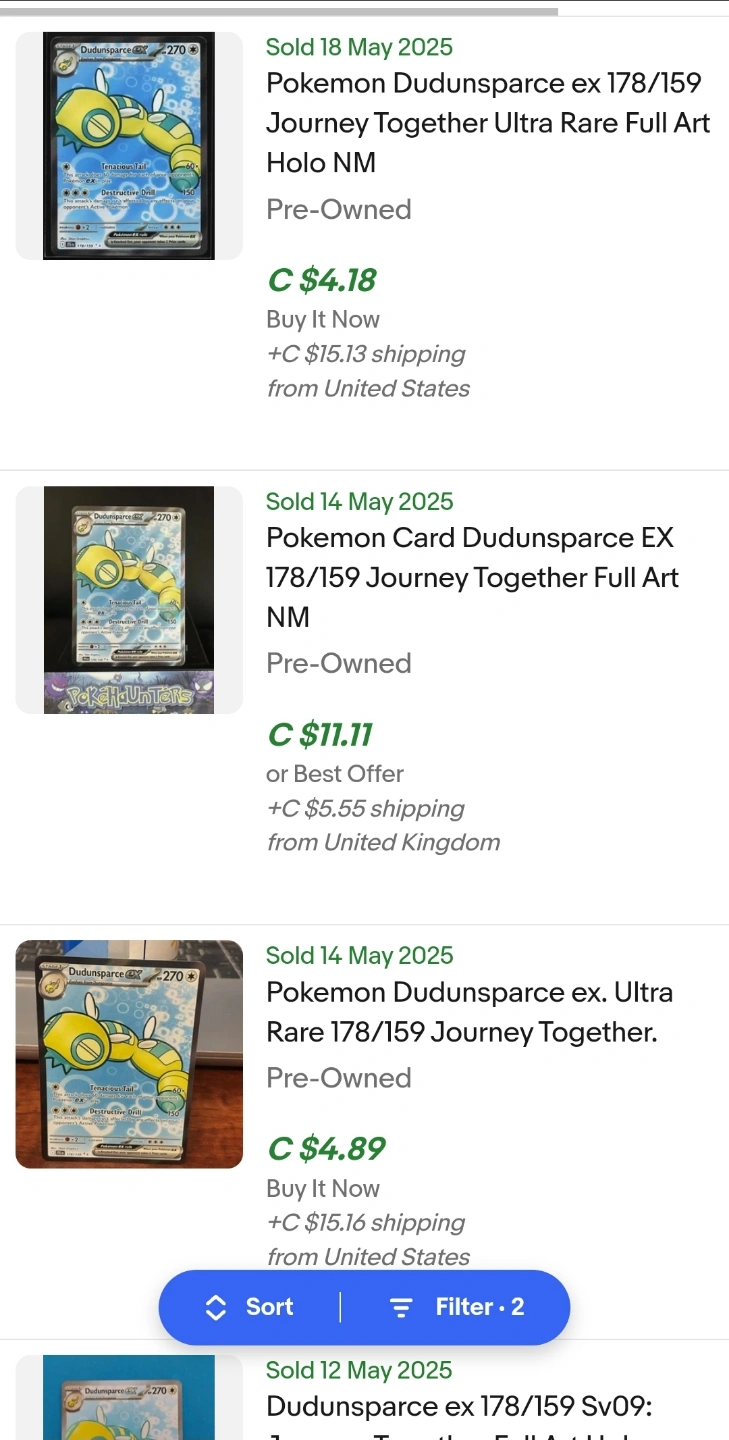The width and height of the screenshot is (729, 1440).
Task: Open the partially visible fourth card thumbnail
Action: 129,1398
